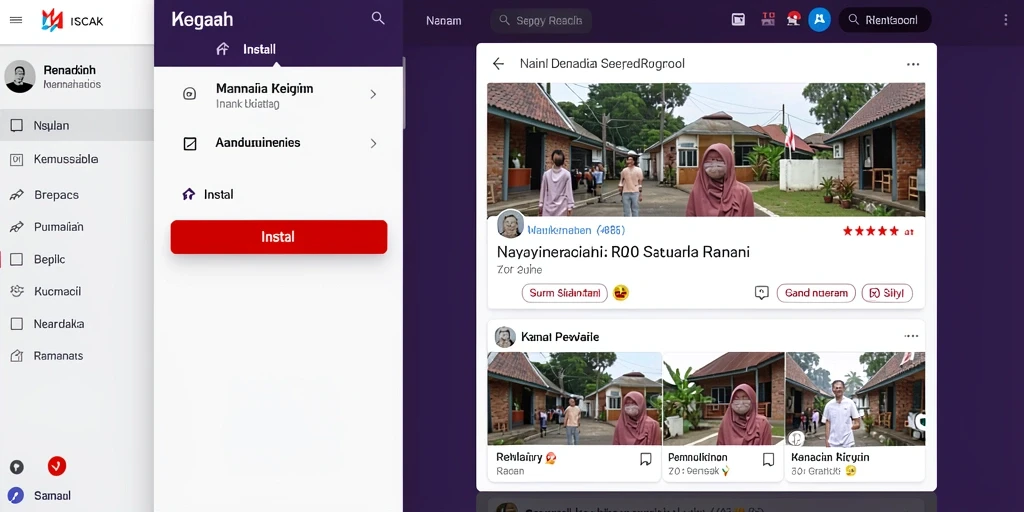
Task: Go back using the arrow in card header
Action: pyautogui.click(x=498, y=63)
